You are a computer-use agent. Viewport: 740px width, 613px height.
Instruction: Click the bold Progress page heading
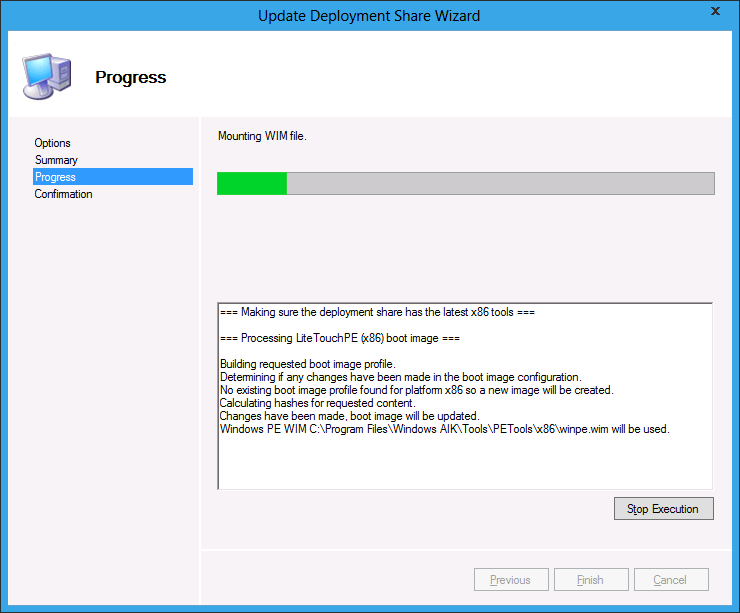click(130, 77)
